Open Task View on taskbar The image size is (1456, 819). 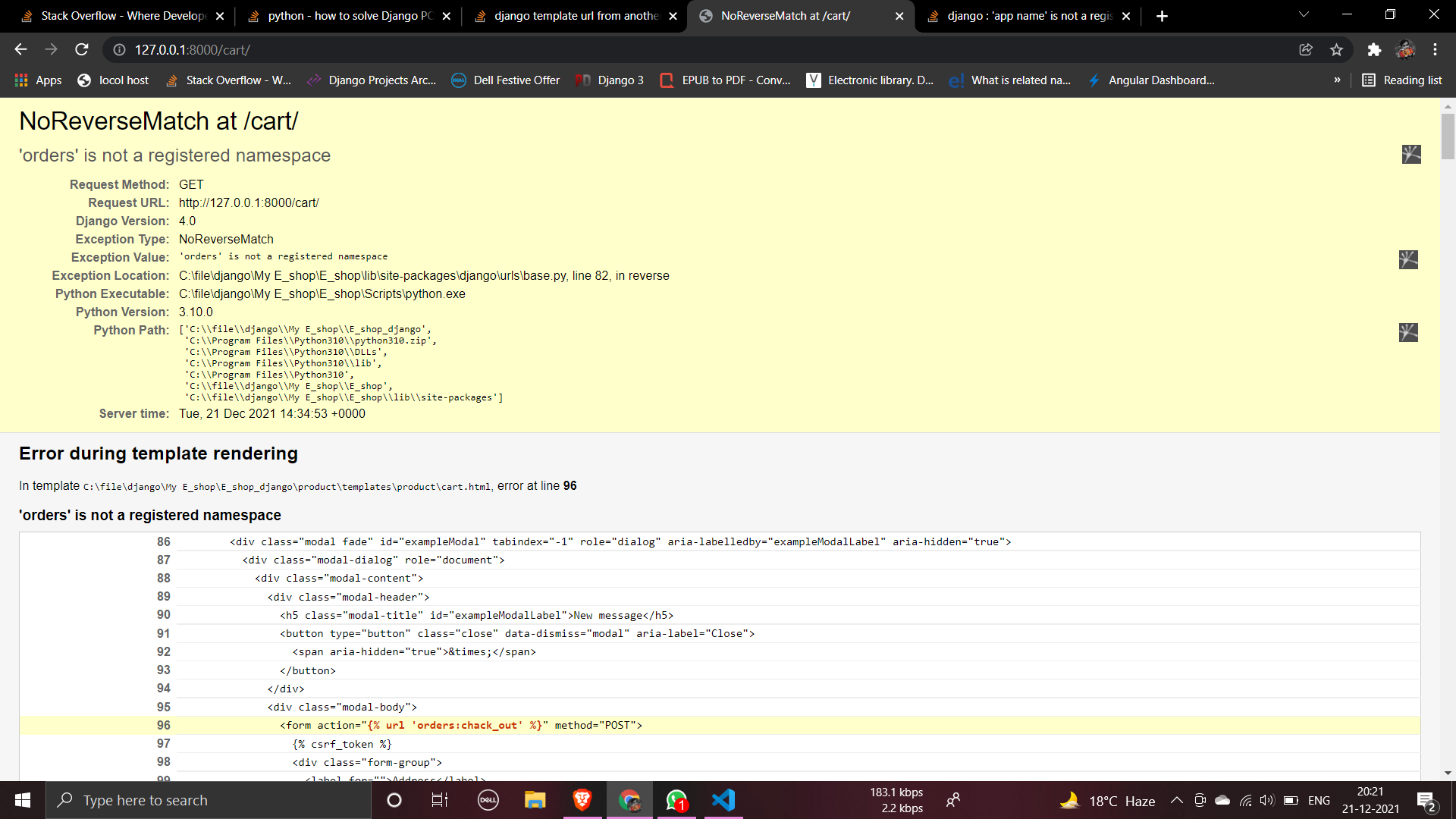pyautogui.click(x=440, y=800)
